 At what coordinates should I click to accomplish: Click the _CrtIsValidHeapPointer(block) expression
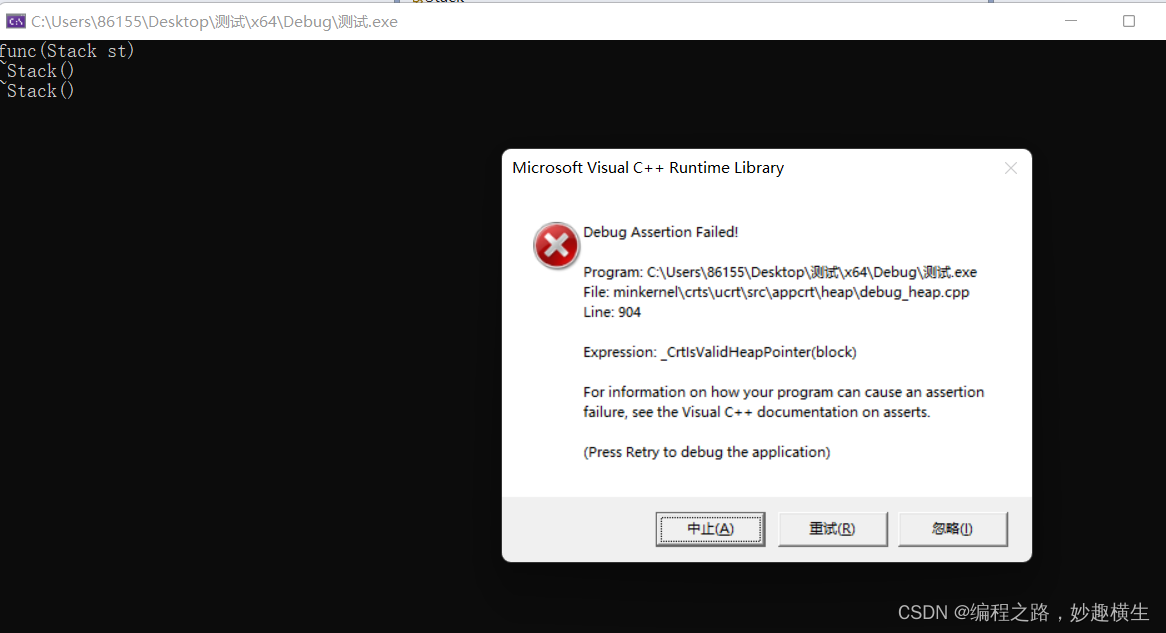point(758,352)
